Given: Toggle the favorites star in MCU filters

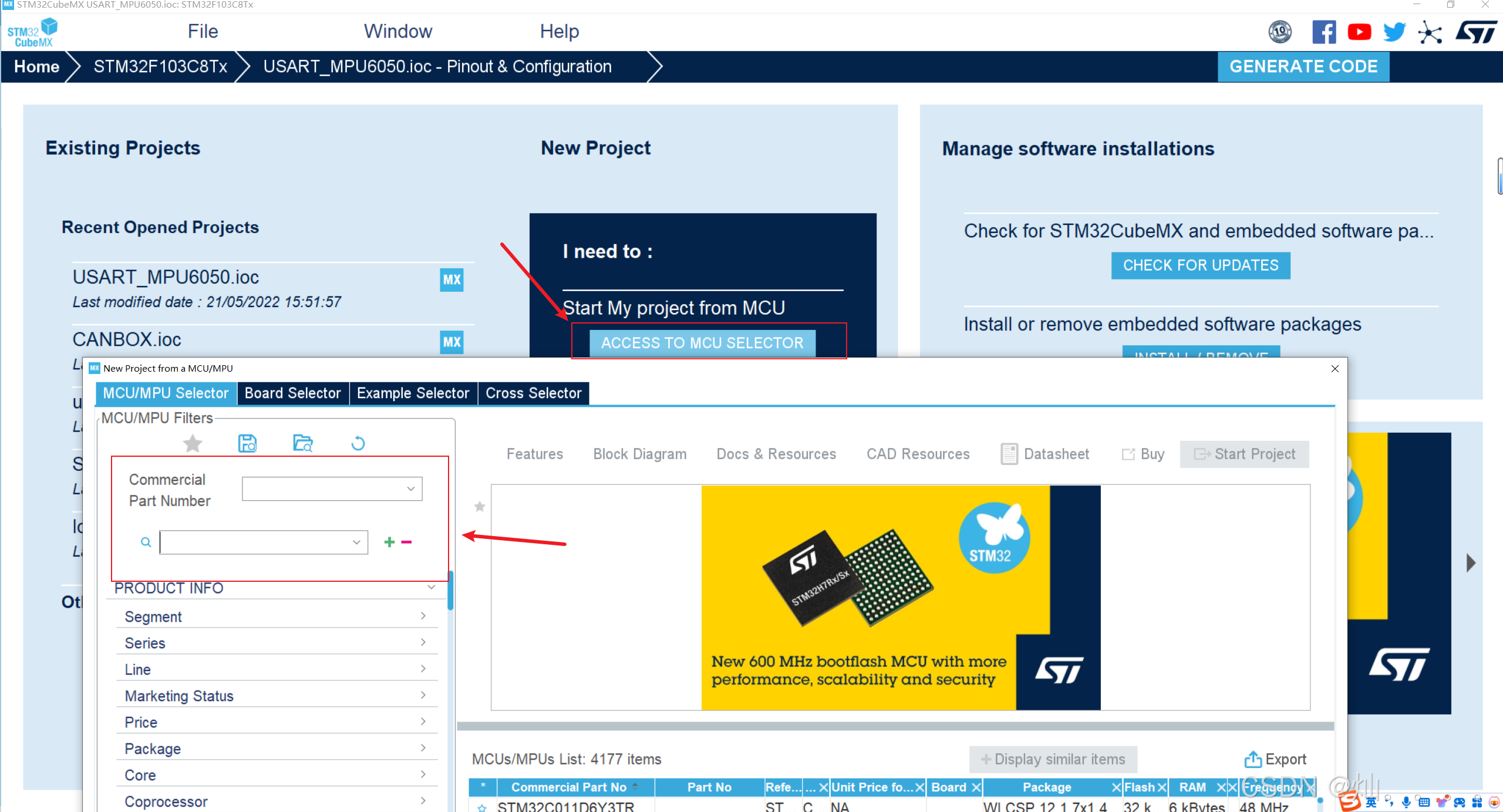Looking at the screenshot, I should (193, 443).
